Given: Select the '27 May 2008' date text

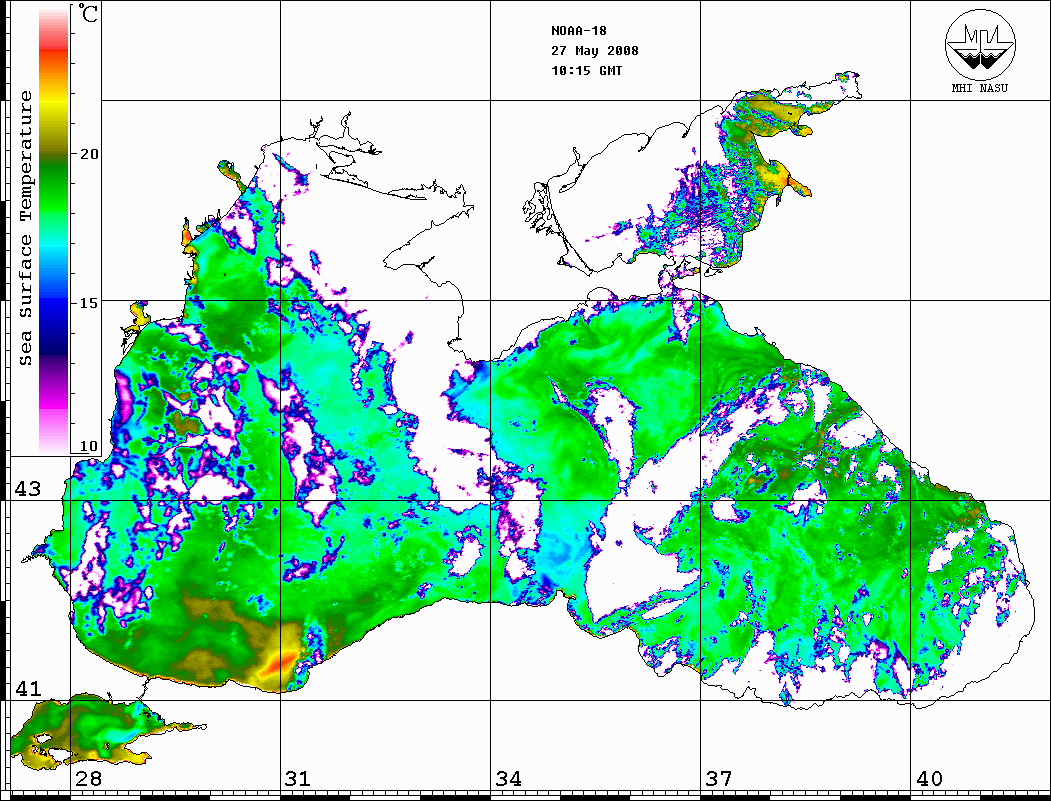Looking at the screenshot, I should point(595,51).
